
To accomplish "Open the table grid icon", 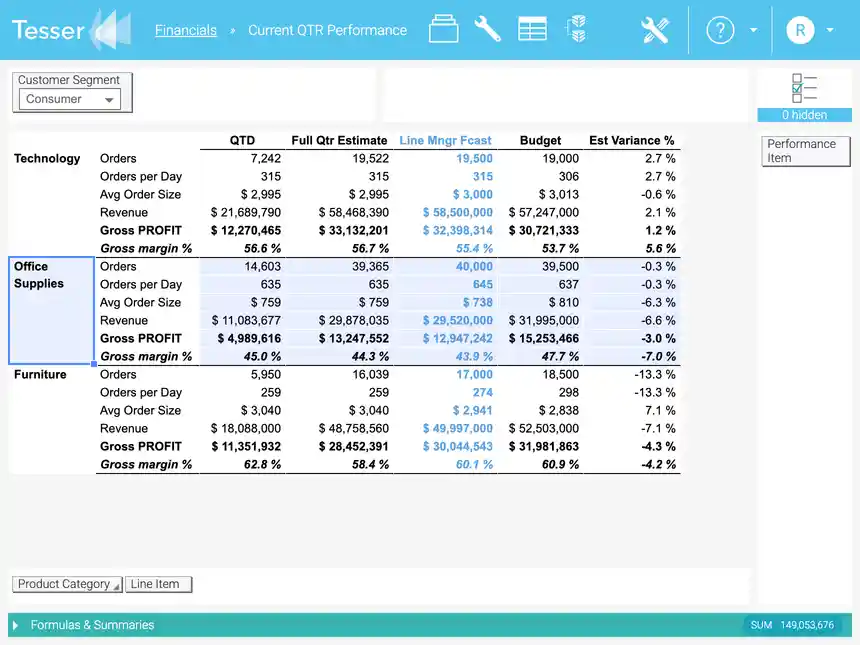I will point(532,29).
